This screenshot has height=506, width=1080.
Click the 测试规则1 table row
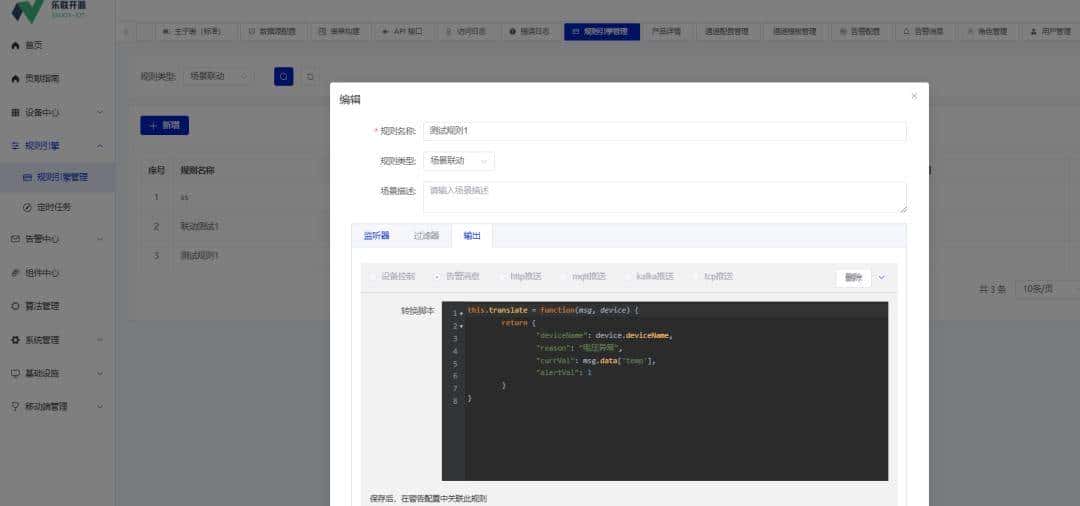tap(234, 255)
